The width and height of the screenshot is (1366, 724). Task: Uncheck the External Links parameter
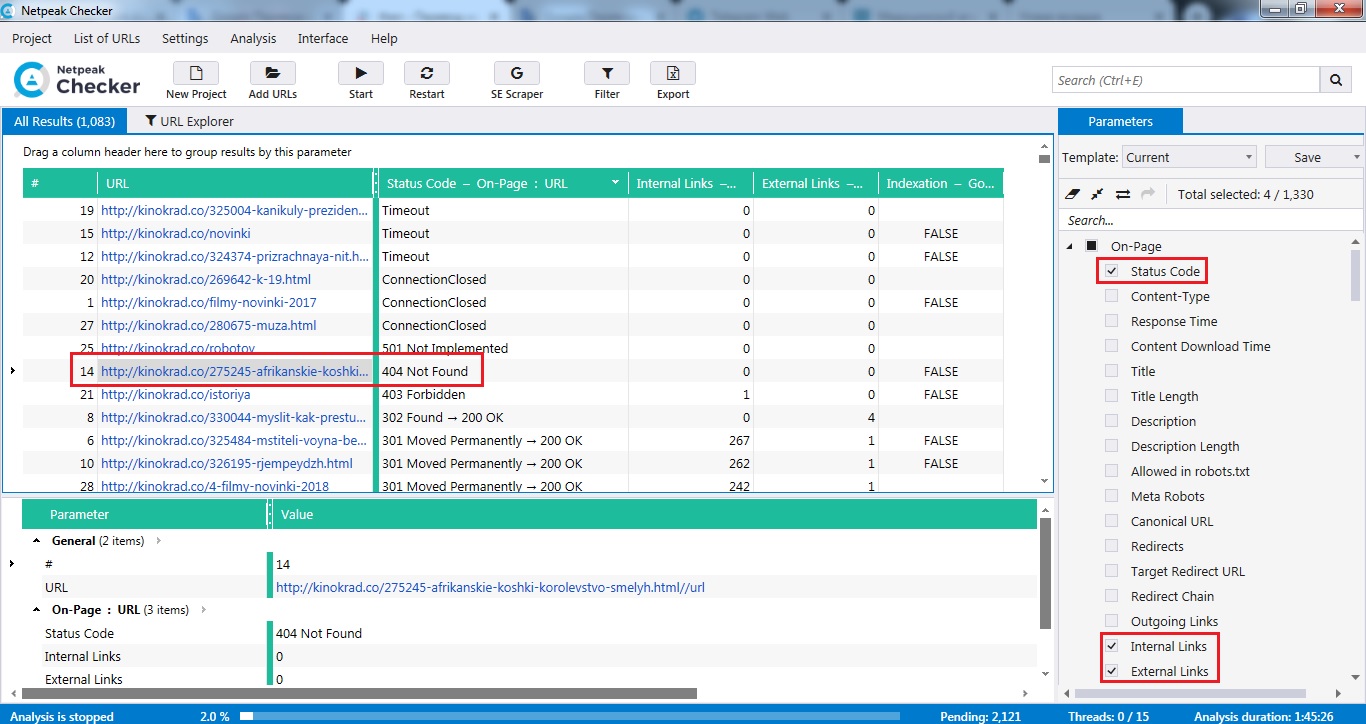coord(1112,671)
